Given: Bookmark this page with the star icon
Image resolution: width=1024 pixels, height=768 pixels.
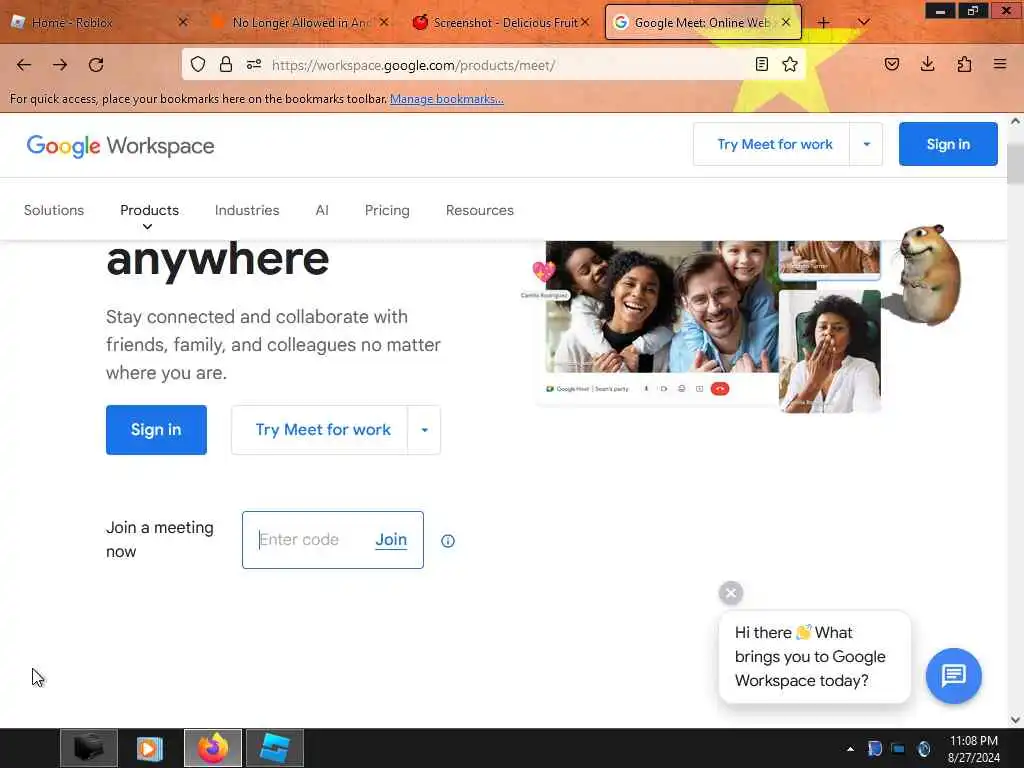Looking at the screenshot, I should tap(790, 64).
